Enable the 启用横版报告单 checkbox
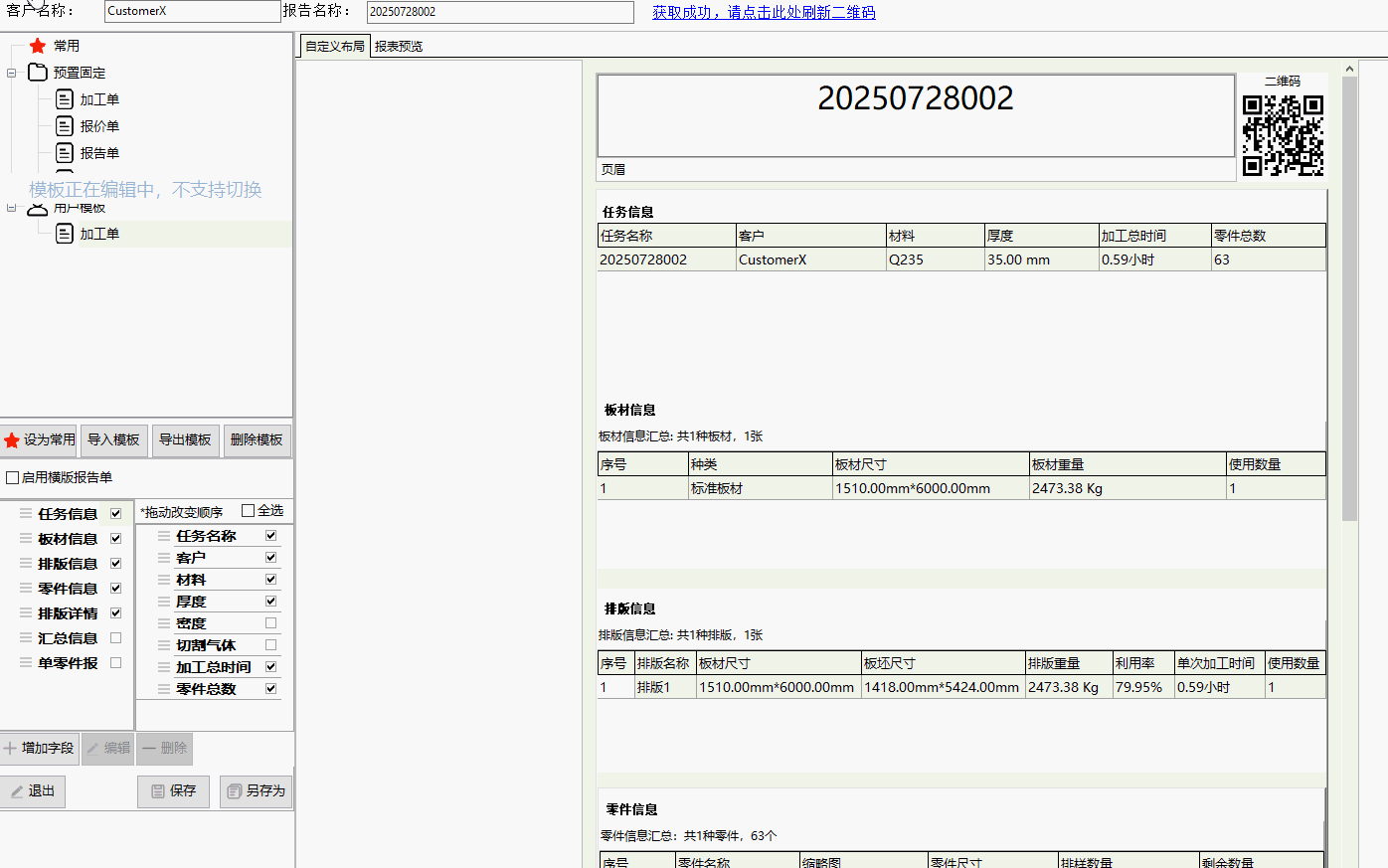The width and height of the screenshot is (1388, 868). [13, 477]
